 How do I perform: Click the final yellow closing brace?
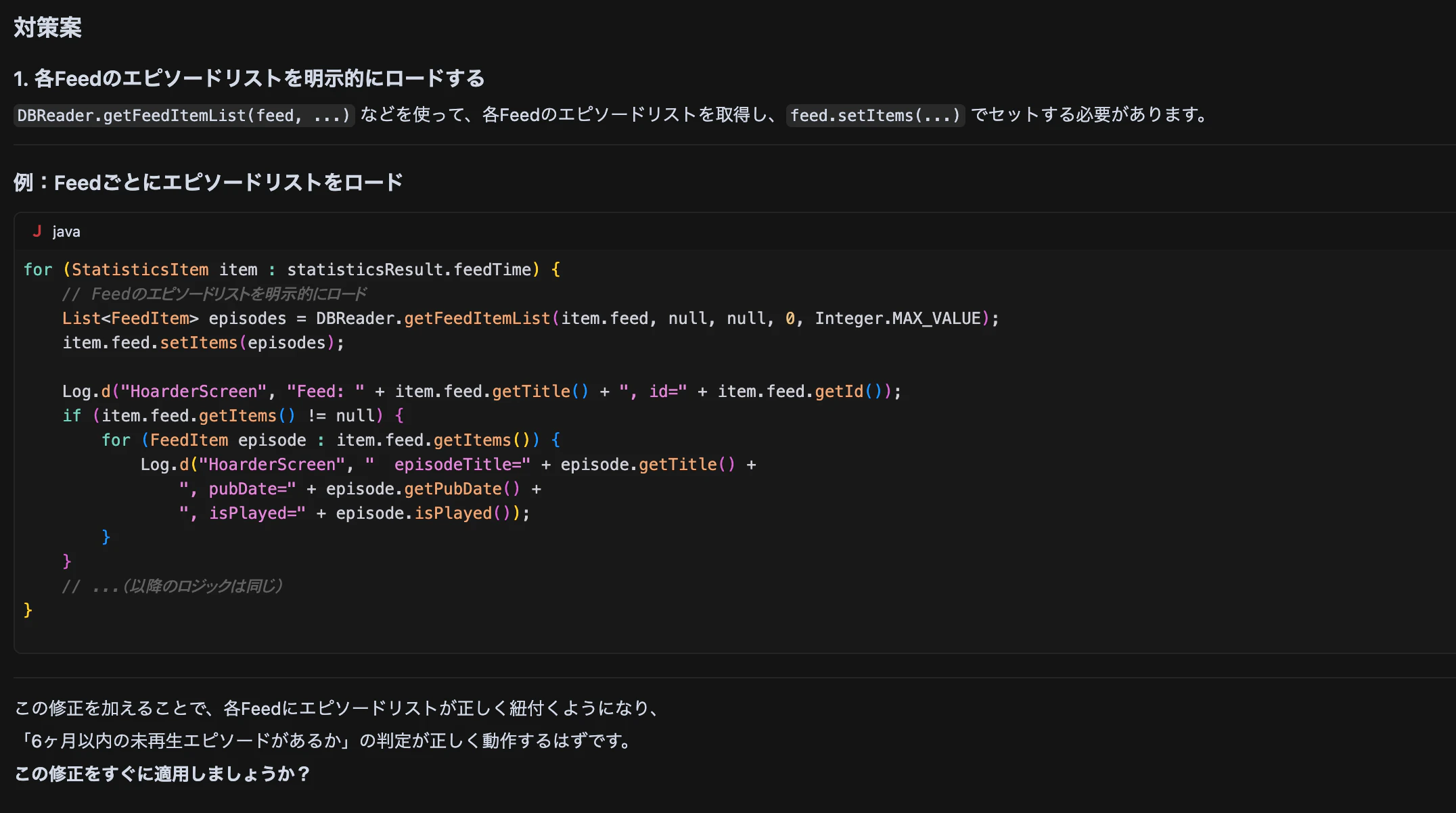tap(28, 611)
